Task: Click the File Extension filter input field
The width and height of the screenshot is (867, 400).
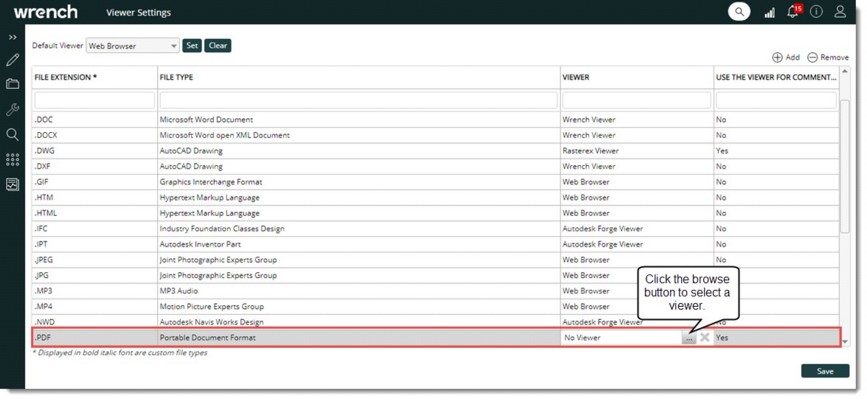Action: click(94, 101)
